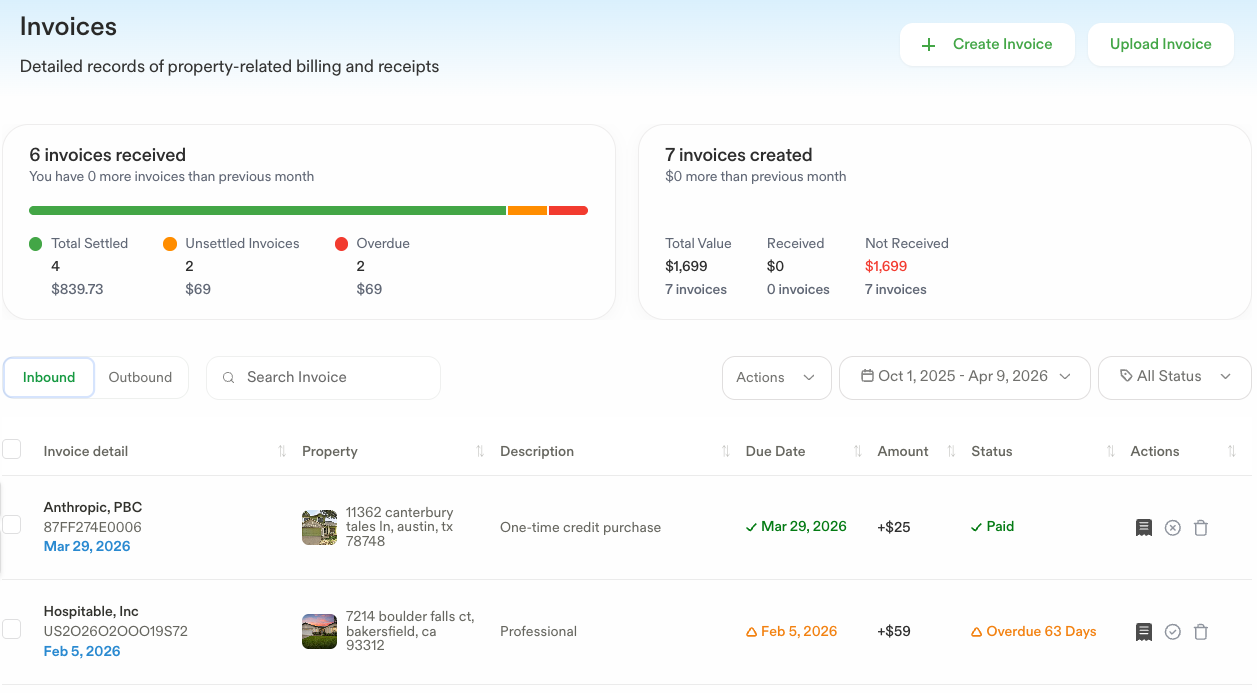Image resolution: width=1257 pixels, height=693 pixels.
Task: Click the 6 invoices received heading
Action: tap(108, 155)
